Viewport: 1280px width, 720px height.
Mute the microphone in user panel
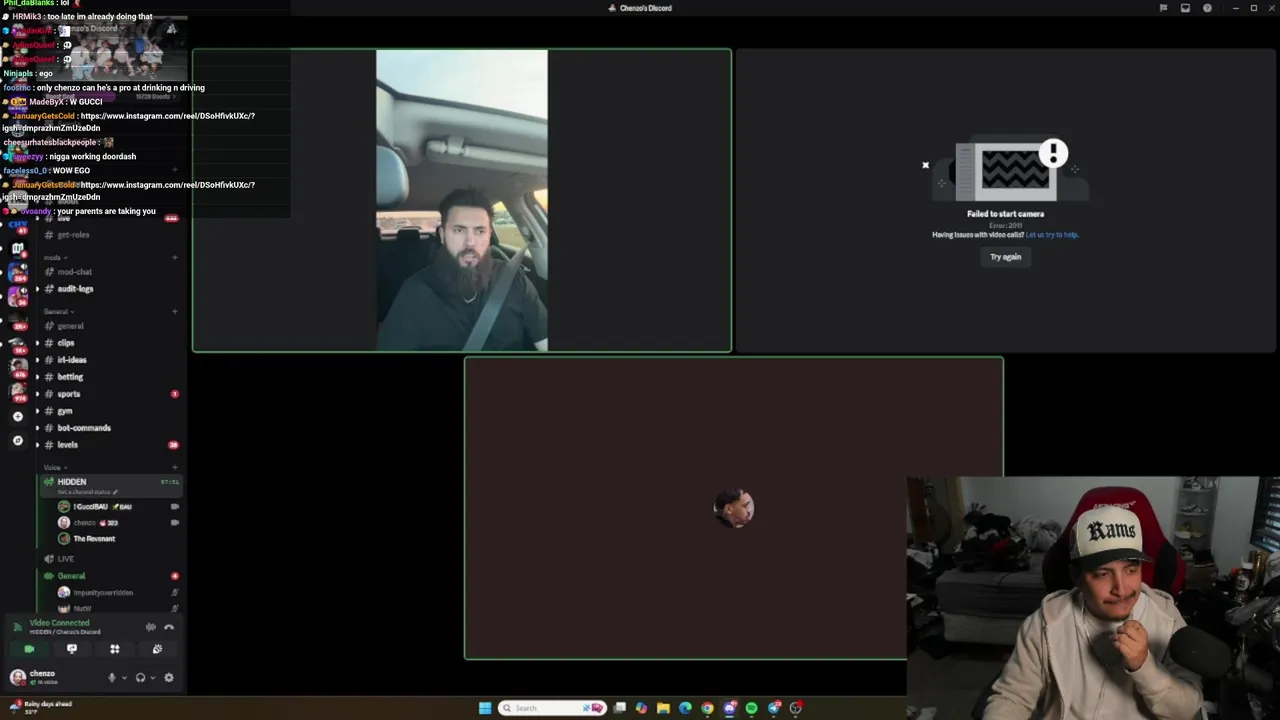coord(112,677)
